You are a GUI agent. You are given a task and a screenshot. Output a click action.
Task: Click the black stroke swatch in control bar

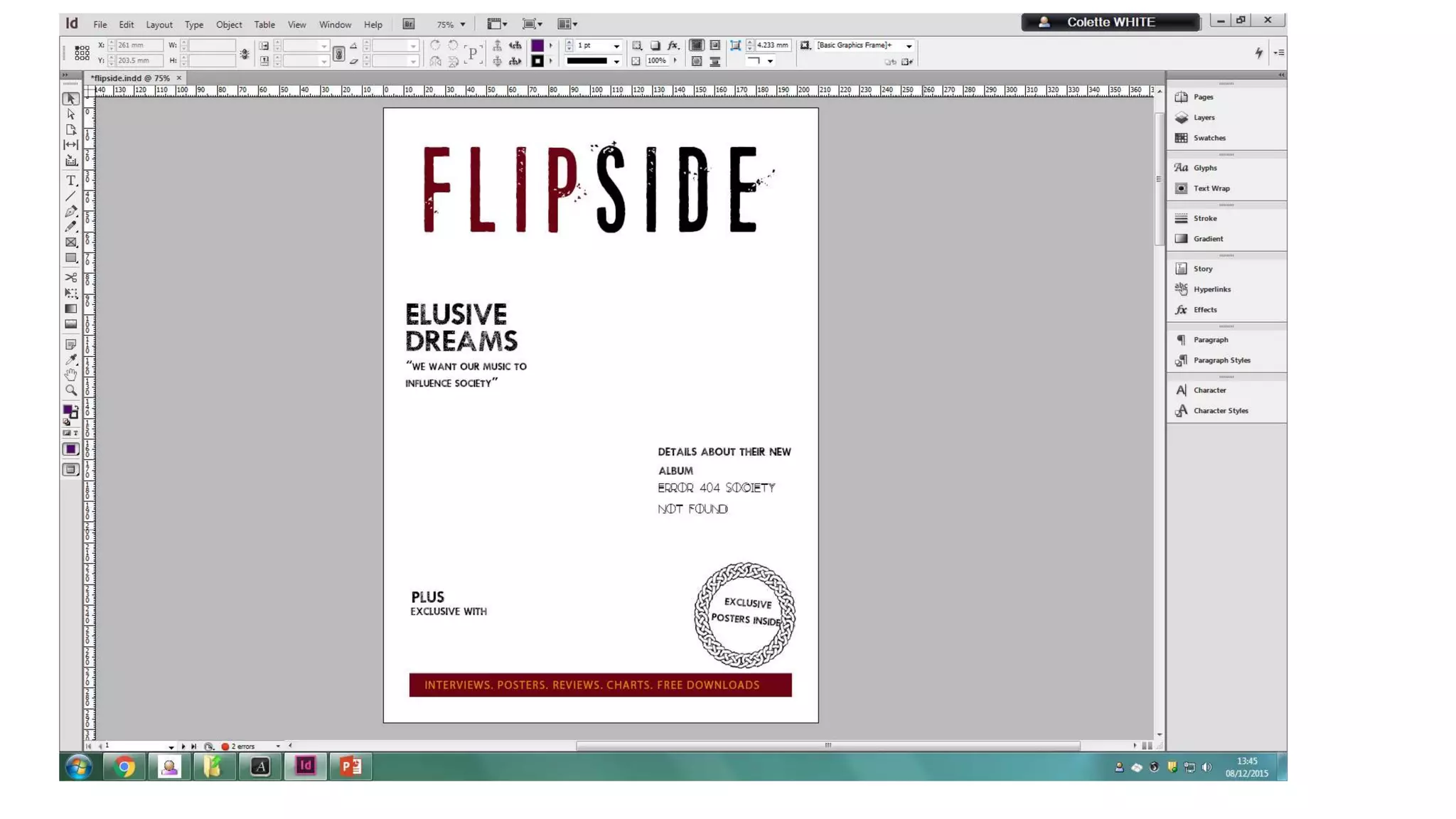tap(538, 61)
